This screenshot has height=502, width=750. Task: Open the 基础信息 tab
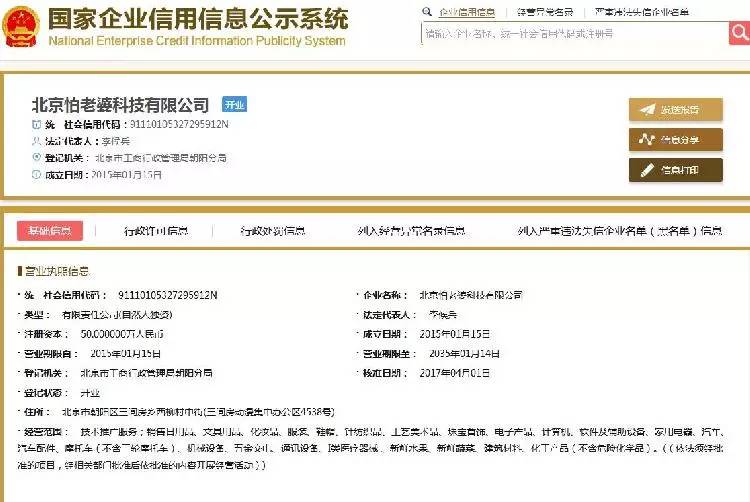point(50,231)
